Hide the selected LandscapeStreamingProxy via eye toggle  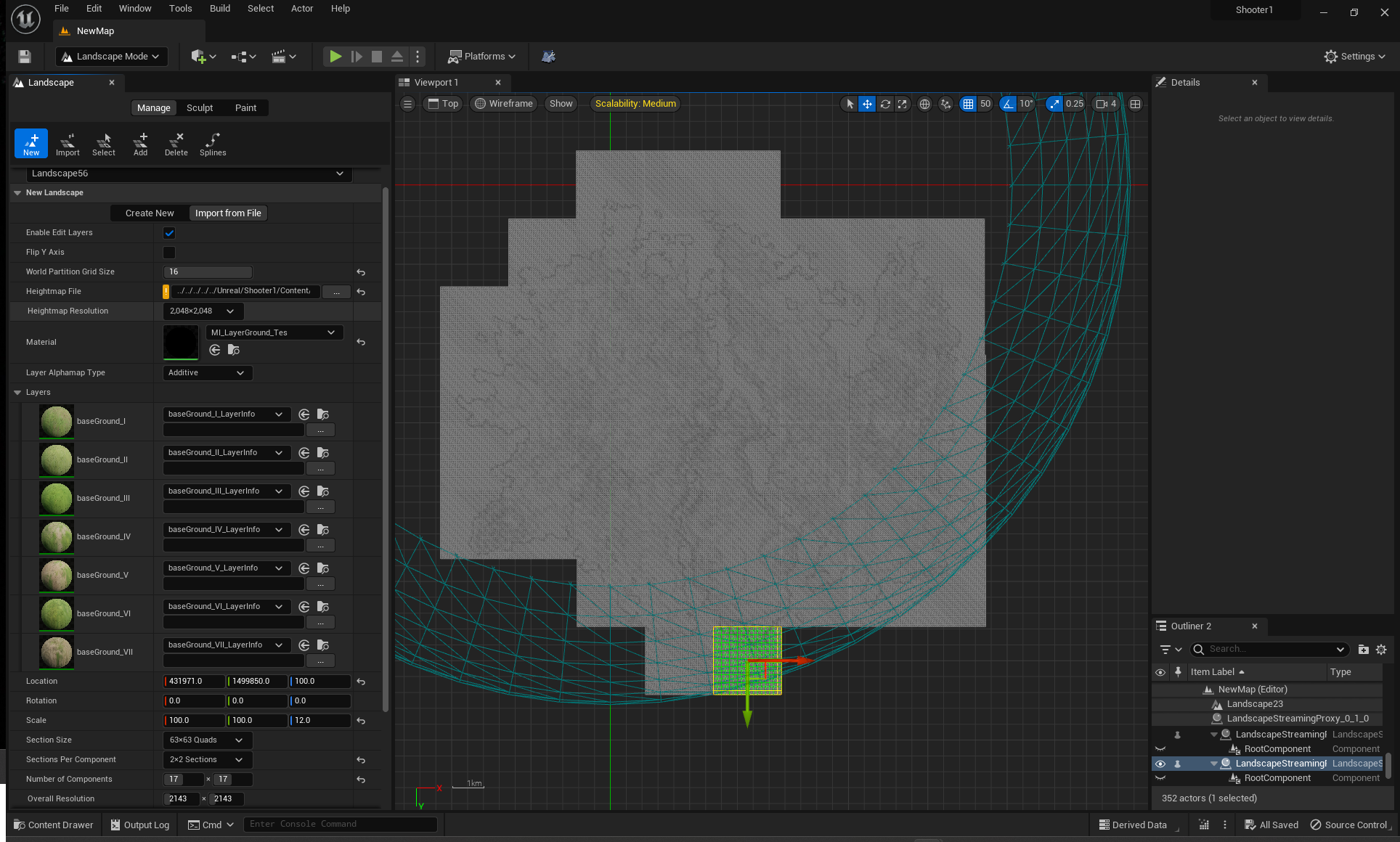pos(1160,763)
